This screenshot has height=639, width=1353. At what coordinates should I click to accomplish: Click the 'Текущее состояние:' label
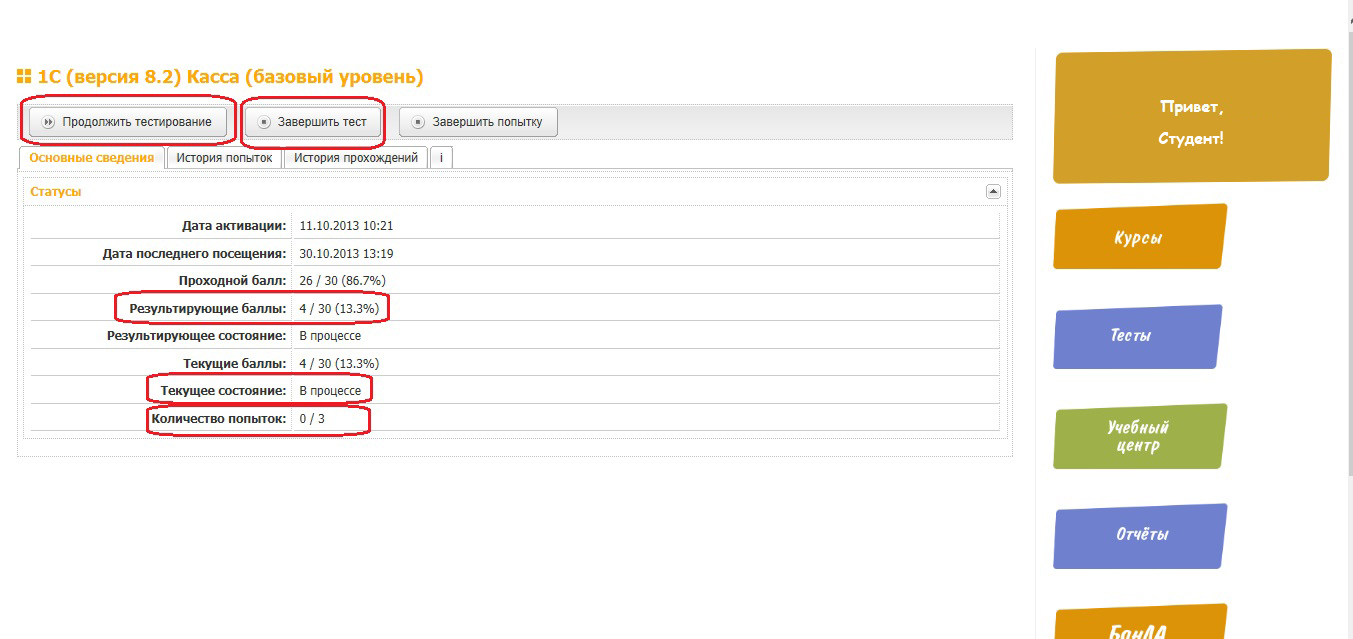click(224, 390)
